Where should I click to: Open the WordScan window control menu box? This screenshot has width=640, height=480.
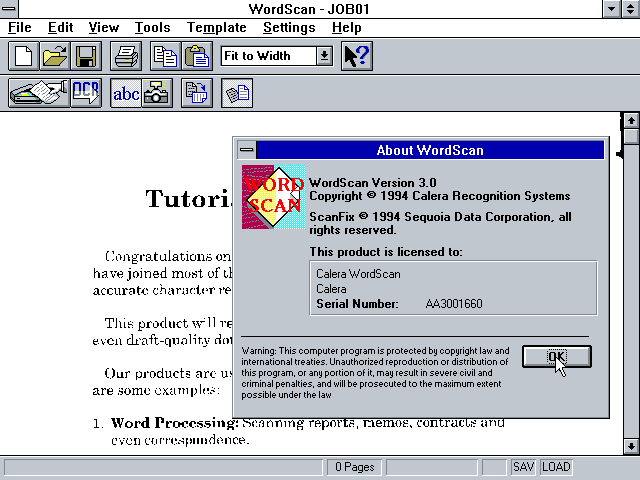point(9,9)
